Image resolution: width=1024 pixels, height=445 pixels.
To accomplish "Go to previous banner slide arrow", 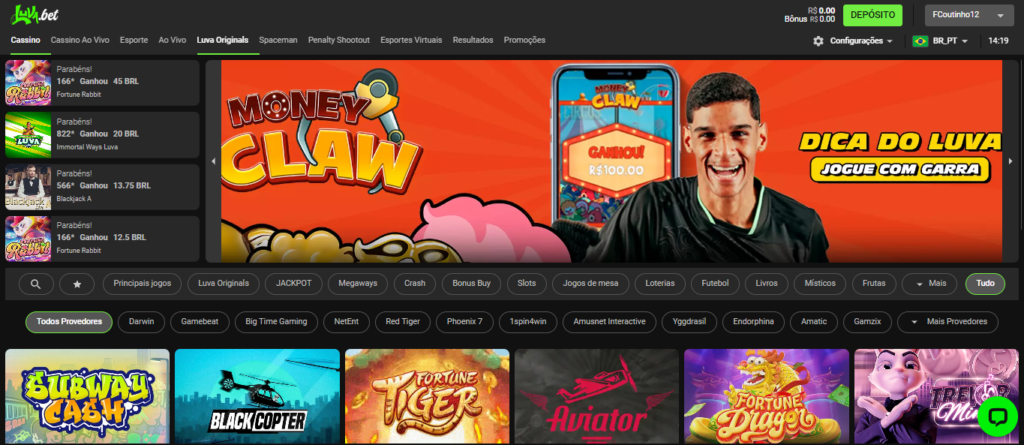I will click(x=212, y=161).
